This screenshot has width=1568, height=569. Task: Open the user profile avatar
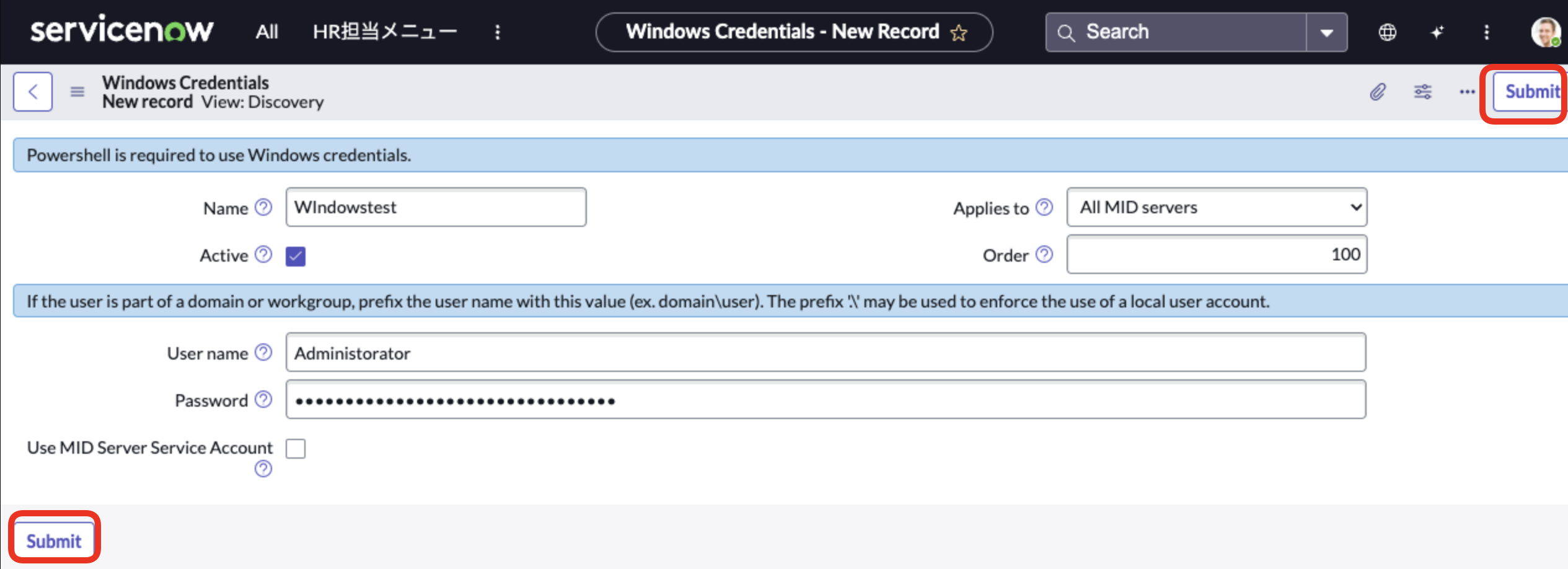pyautogui.click(x=1546, y=32)
